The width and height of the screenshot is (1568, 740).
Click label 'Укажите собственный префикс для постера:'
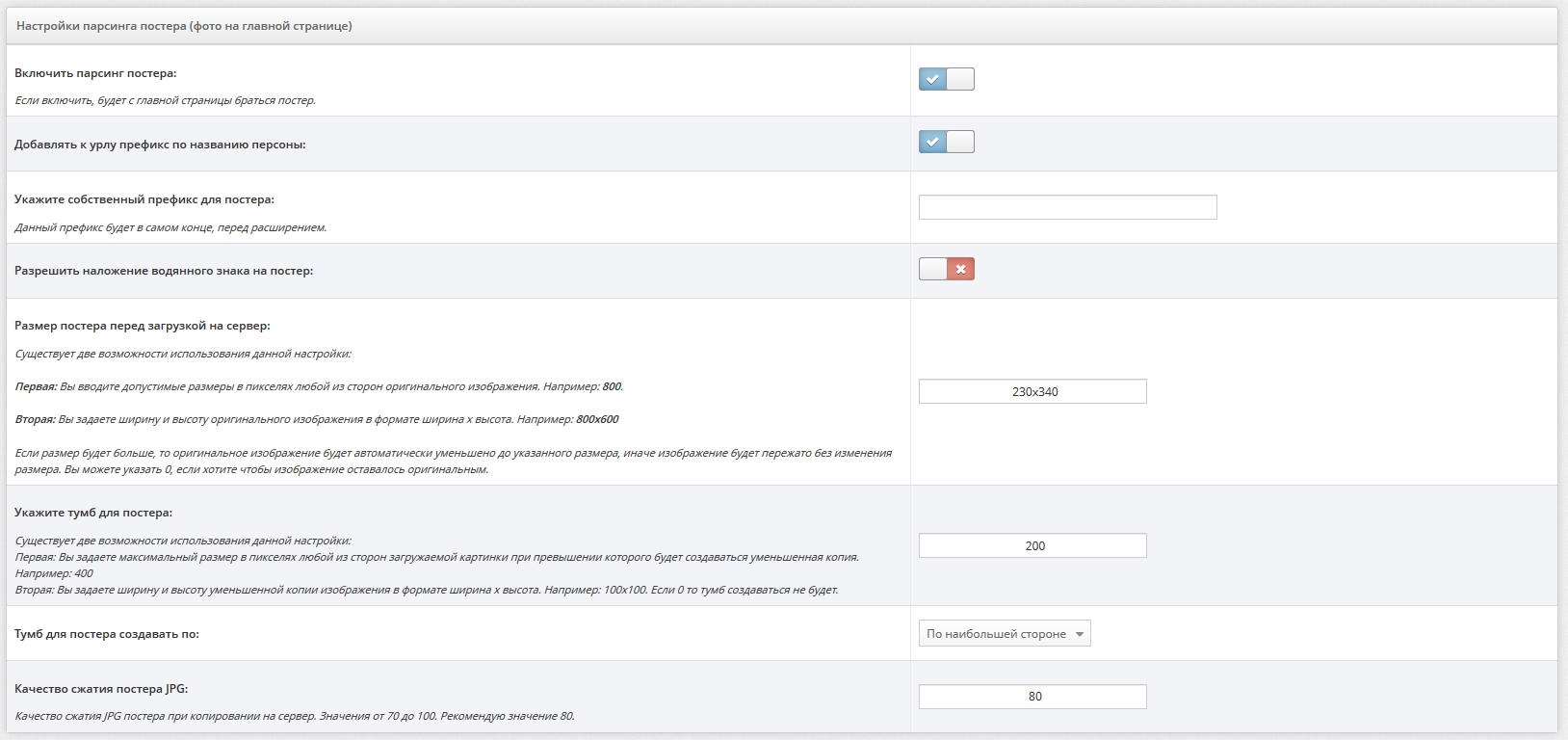pyautogui.click(x=144, y=199)
